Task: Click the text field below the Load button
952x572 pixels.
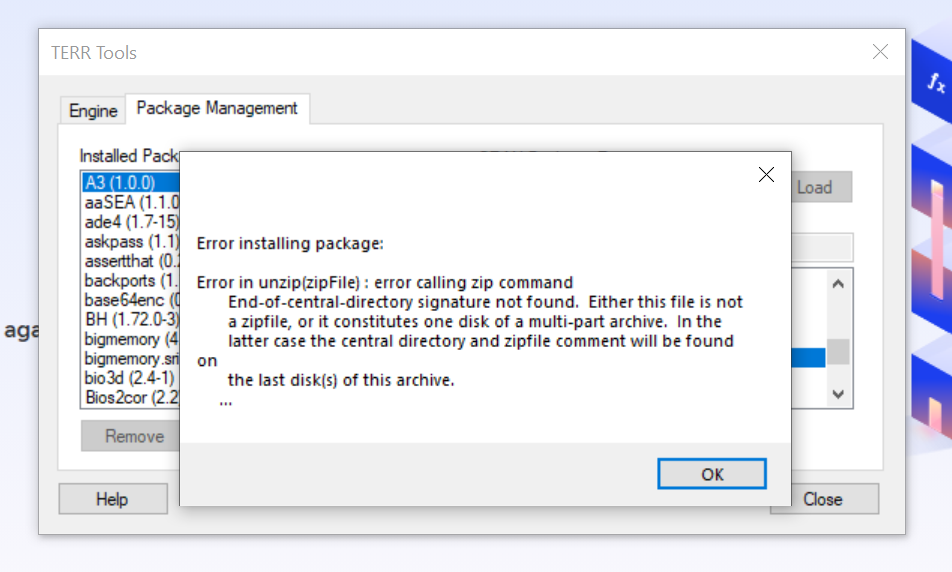Action: click(822, 247)
